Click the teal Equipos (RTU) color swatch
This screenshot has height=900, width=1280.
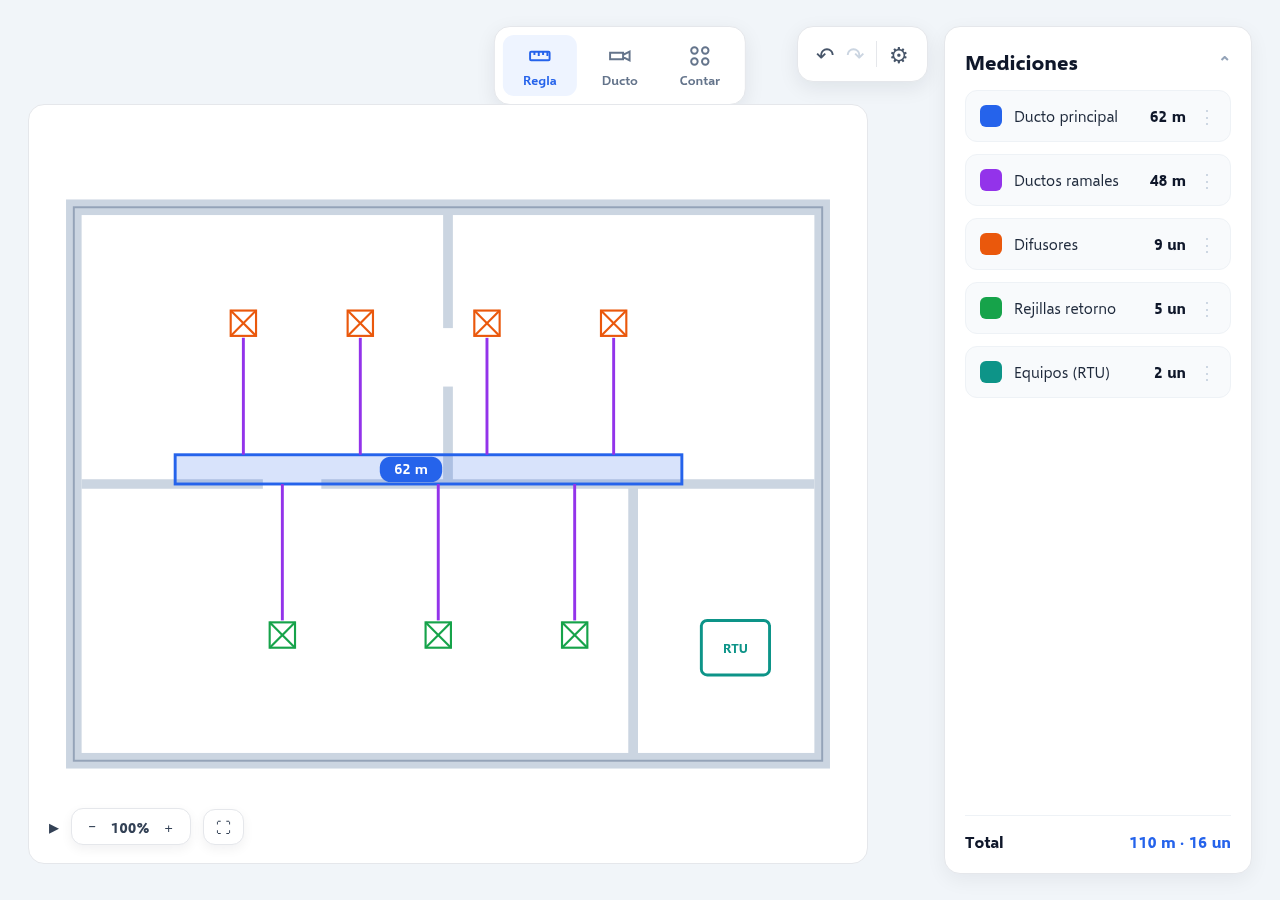[x=991, y=372]
